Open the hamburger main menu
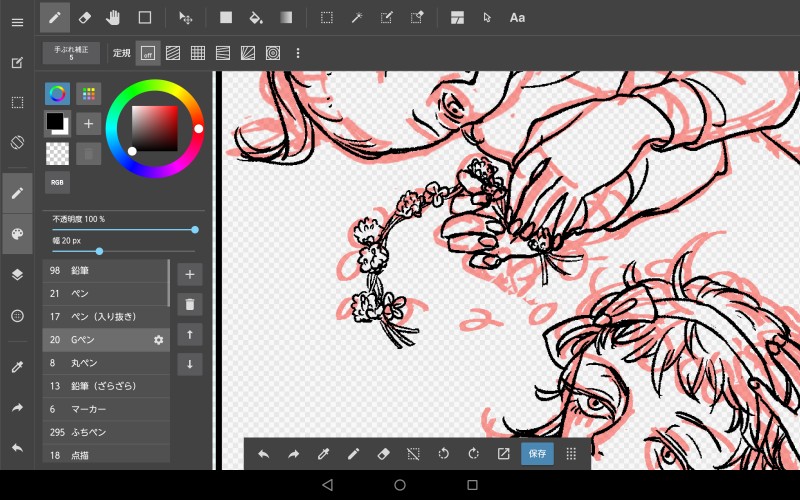Image resolution: width=800 pixels, height=500 pixels. pos(17,22)
